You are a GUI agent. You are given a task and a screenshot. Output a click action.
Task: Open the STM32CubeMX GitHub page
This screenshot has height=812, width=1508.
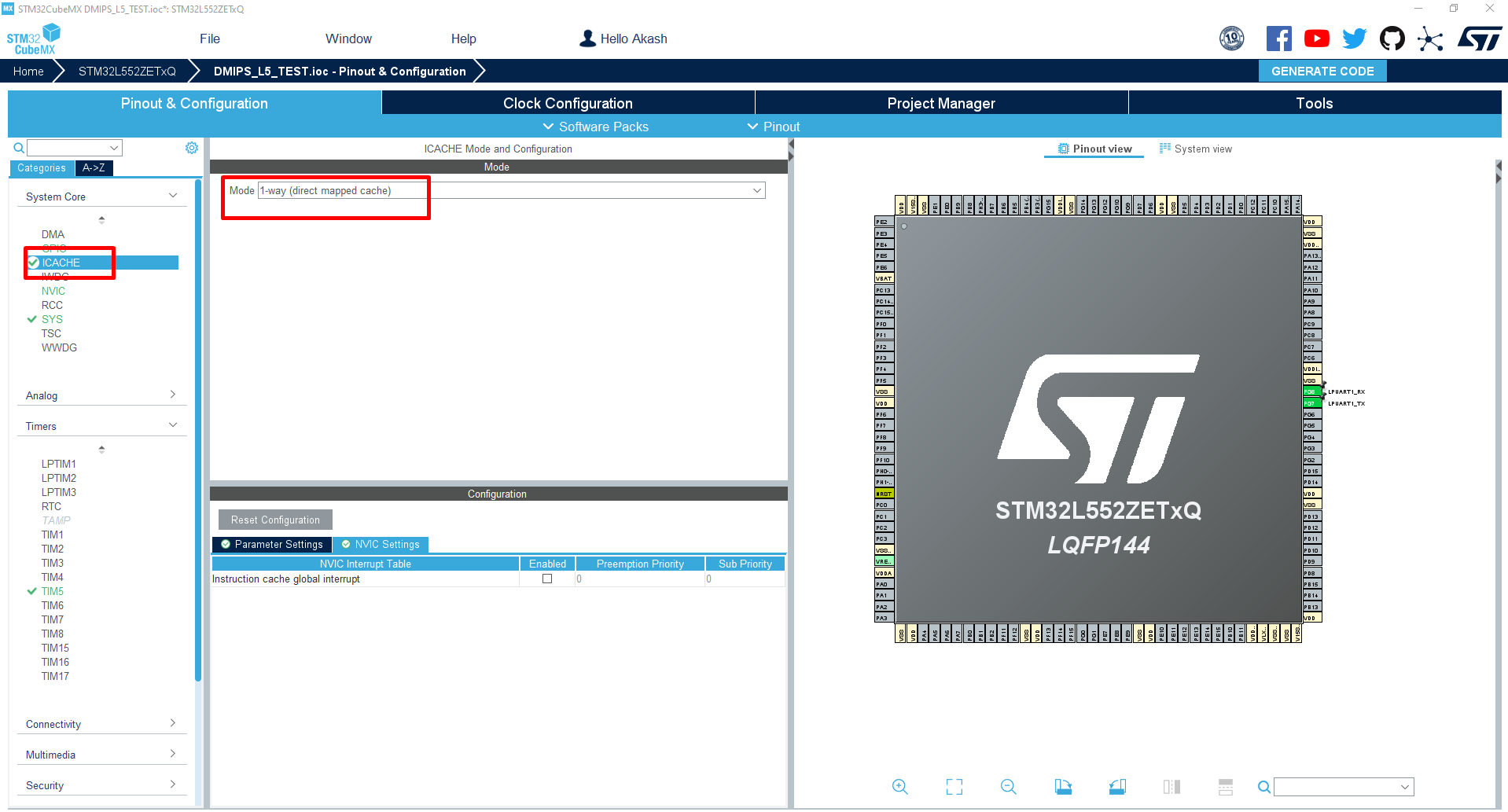1392,38
